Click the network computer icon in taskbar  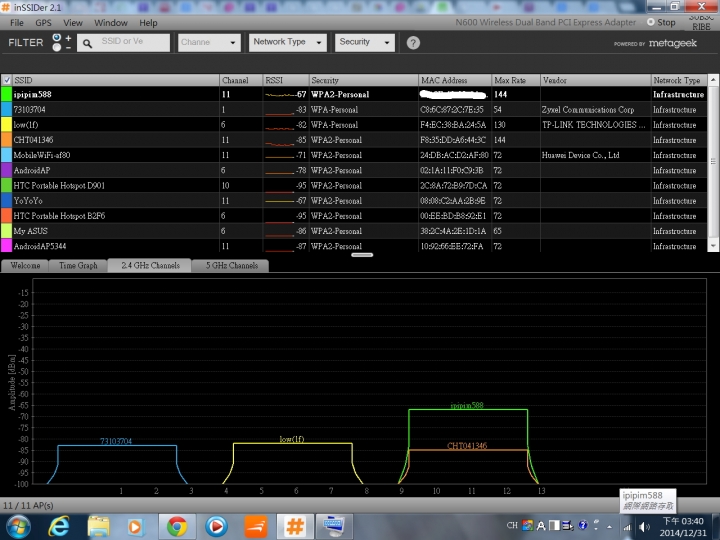(334, 527)
